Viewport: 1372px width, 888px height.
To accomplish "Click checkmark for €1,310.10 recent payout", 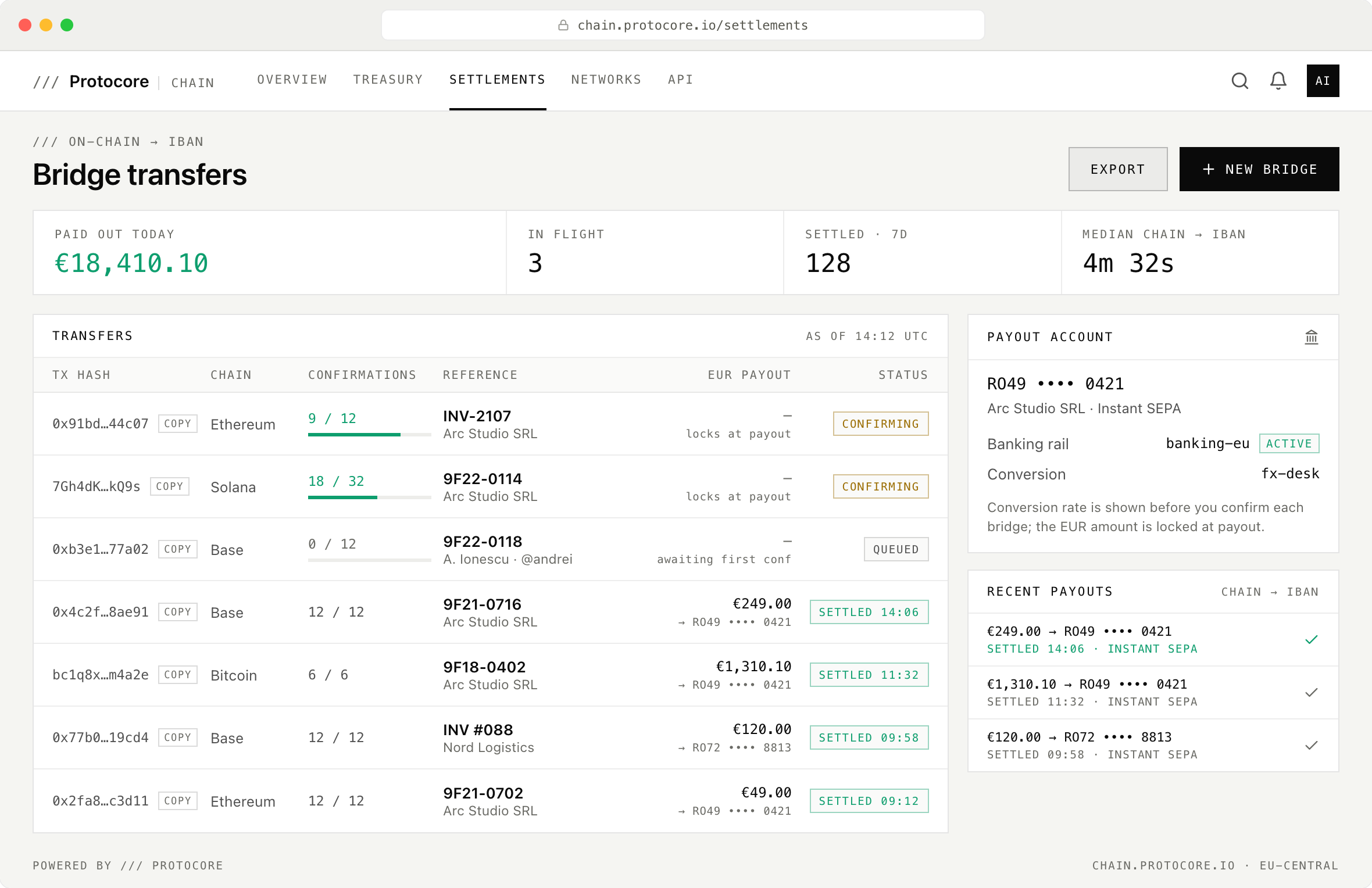I will (x=1312, y=693).
